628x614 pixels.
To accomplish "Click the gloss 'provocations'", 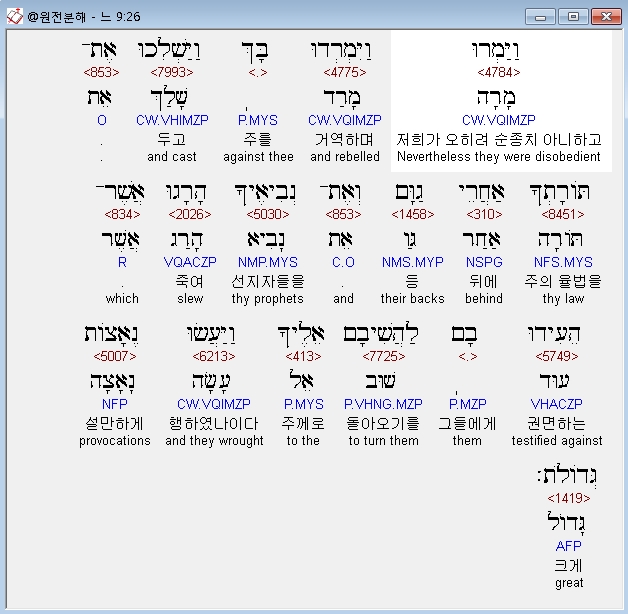I will [x=115, y=441].
